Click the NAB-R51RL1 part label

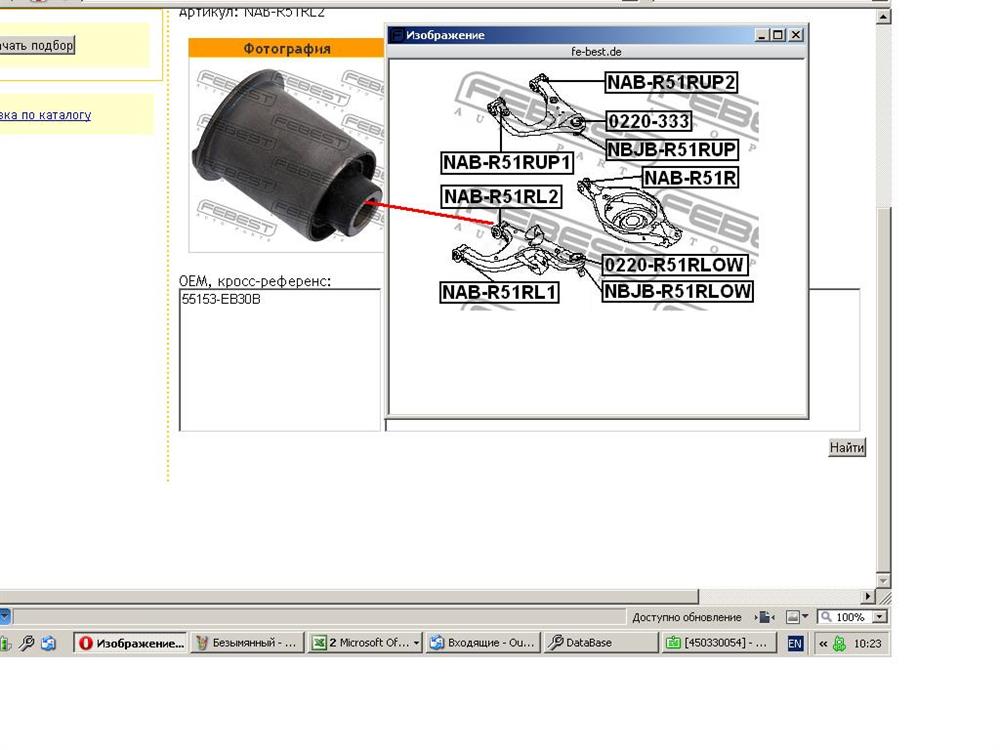499,292
